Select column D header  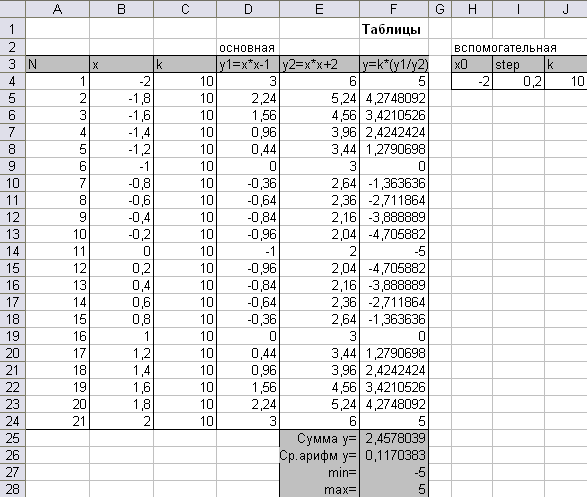[248, 9]
